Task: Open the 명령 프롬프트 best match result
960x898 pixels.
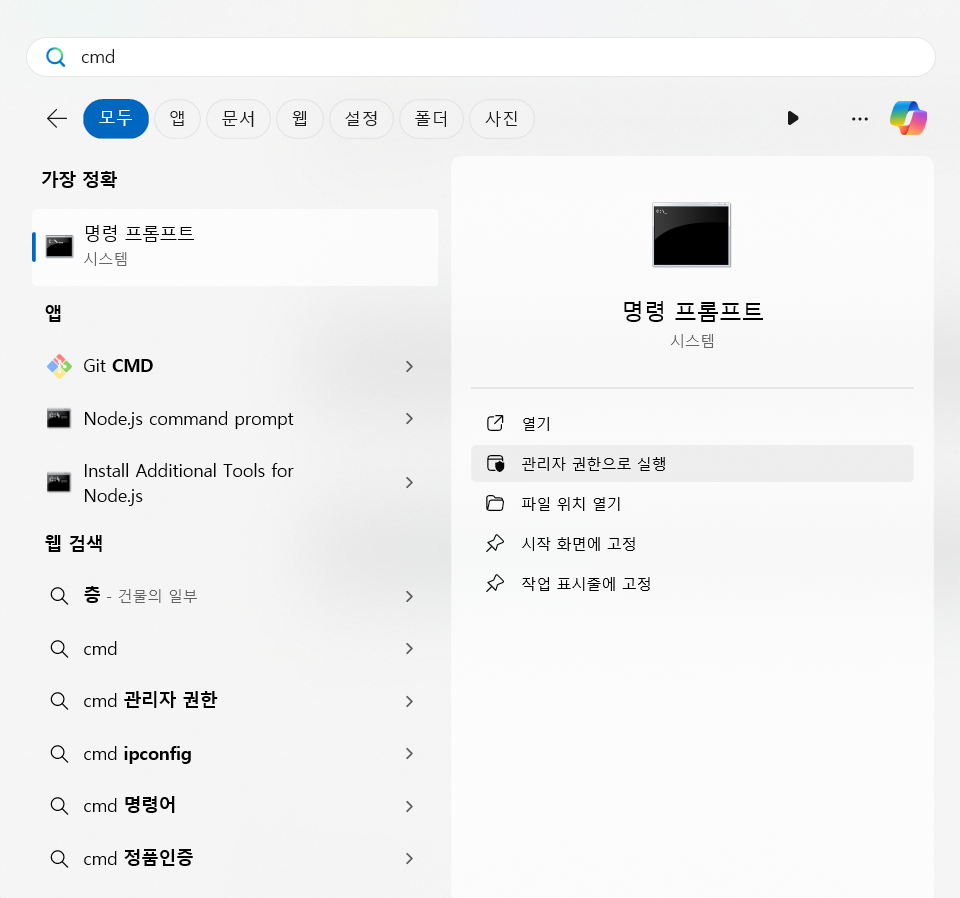Action: 235,247
